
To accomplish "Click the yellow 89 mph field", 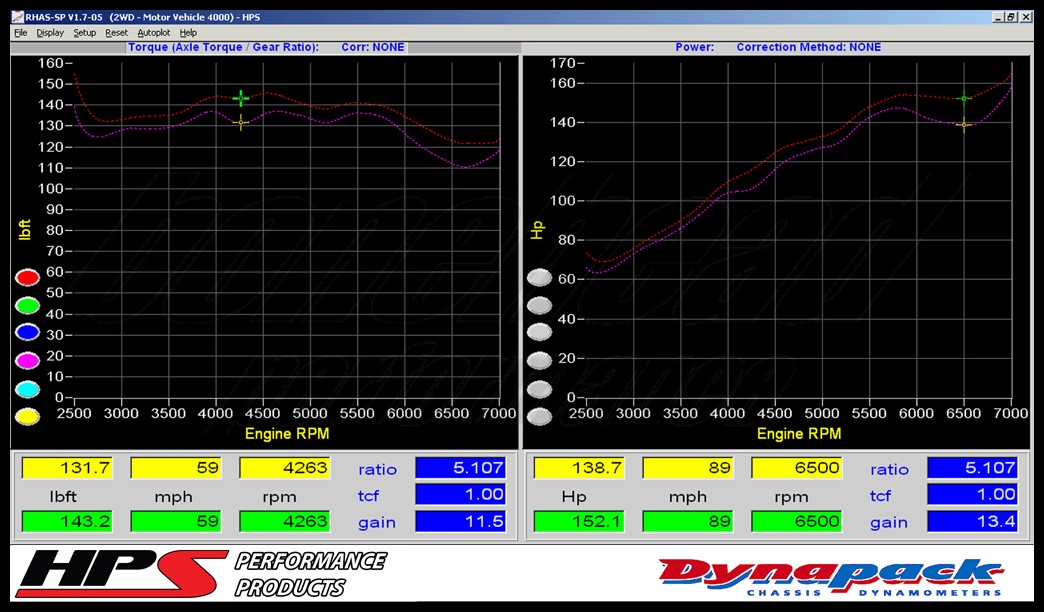I will point(688,467).
